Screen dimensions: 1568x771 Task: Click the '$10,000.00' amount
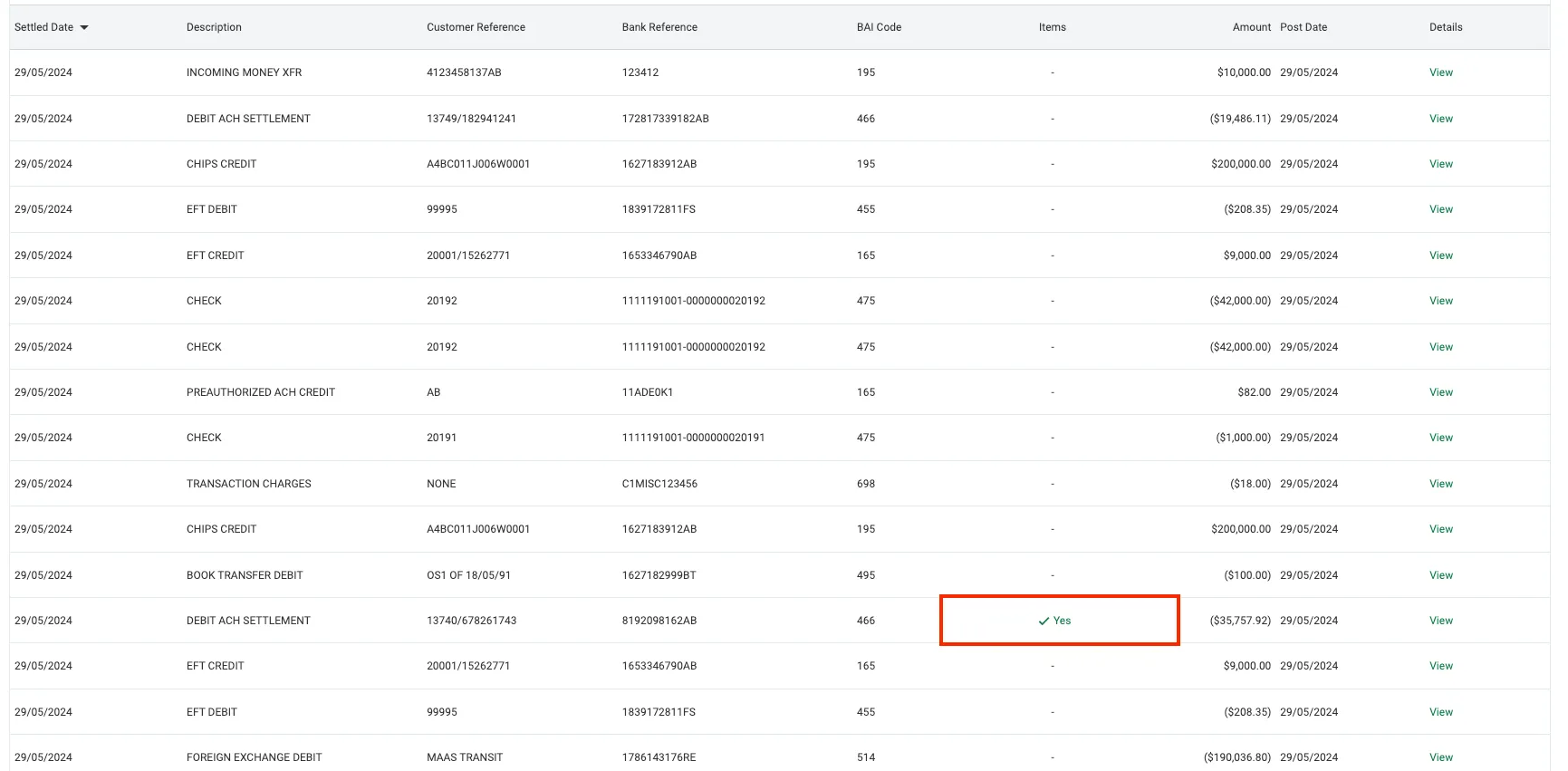click(1245, 72)
